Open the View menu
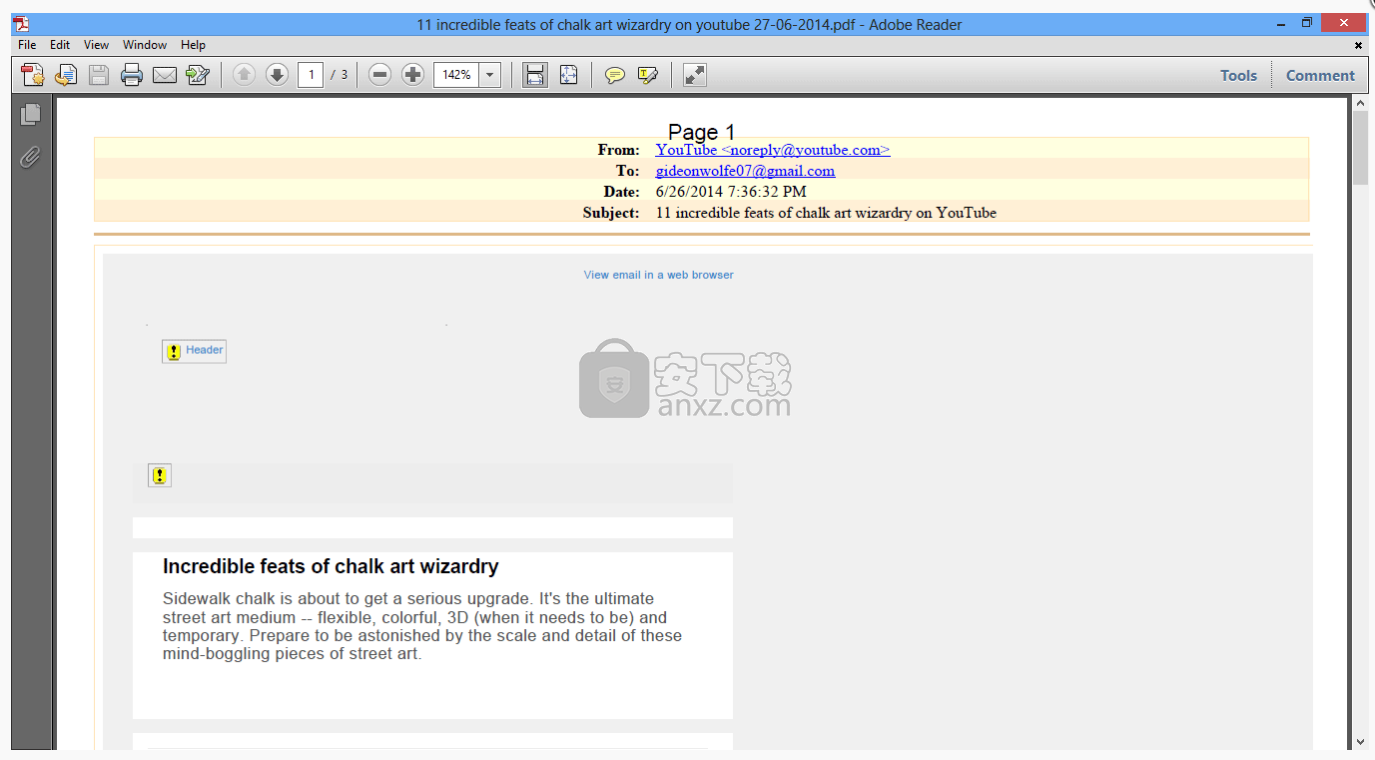 [96, 45]
